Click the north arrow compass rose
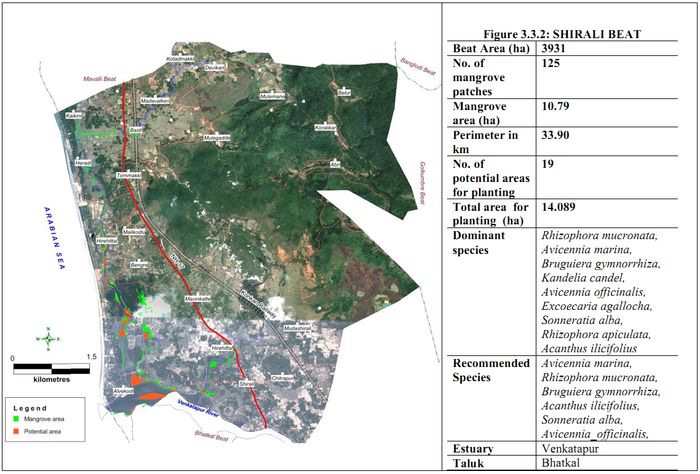 (46, 338)
